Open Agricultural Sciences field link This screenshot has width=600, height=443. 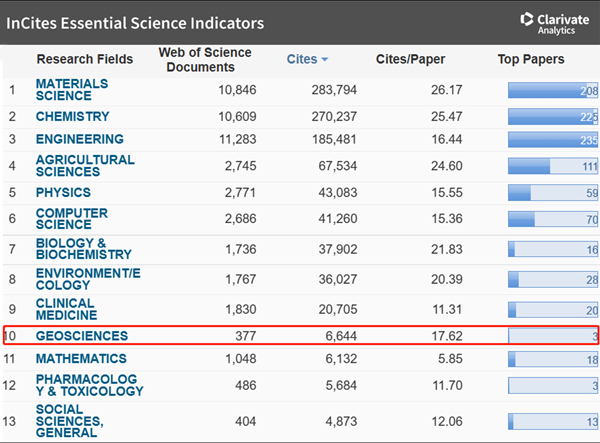point(85,166)
